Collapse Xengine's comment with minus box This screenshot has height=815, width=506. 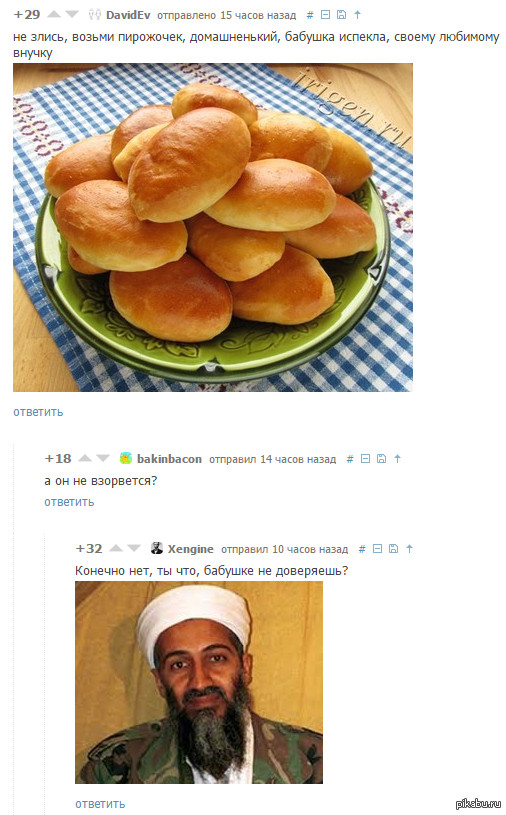pyautogui.click(x=378, y=548)
